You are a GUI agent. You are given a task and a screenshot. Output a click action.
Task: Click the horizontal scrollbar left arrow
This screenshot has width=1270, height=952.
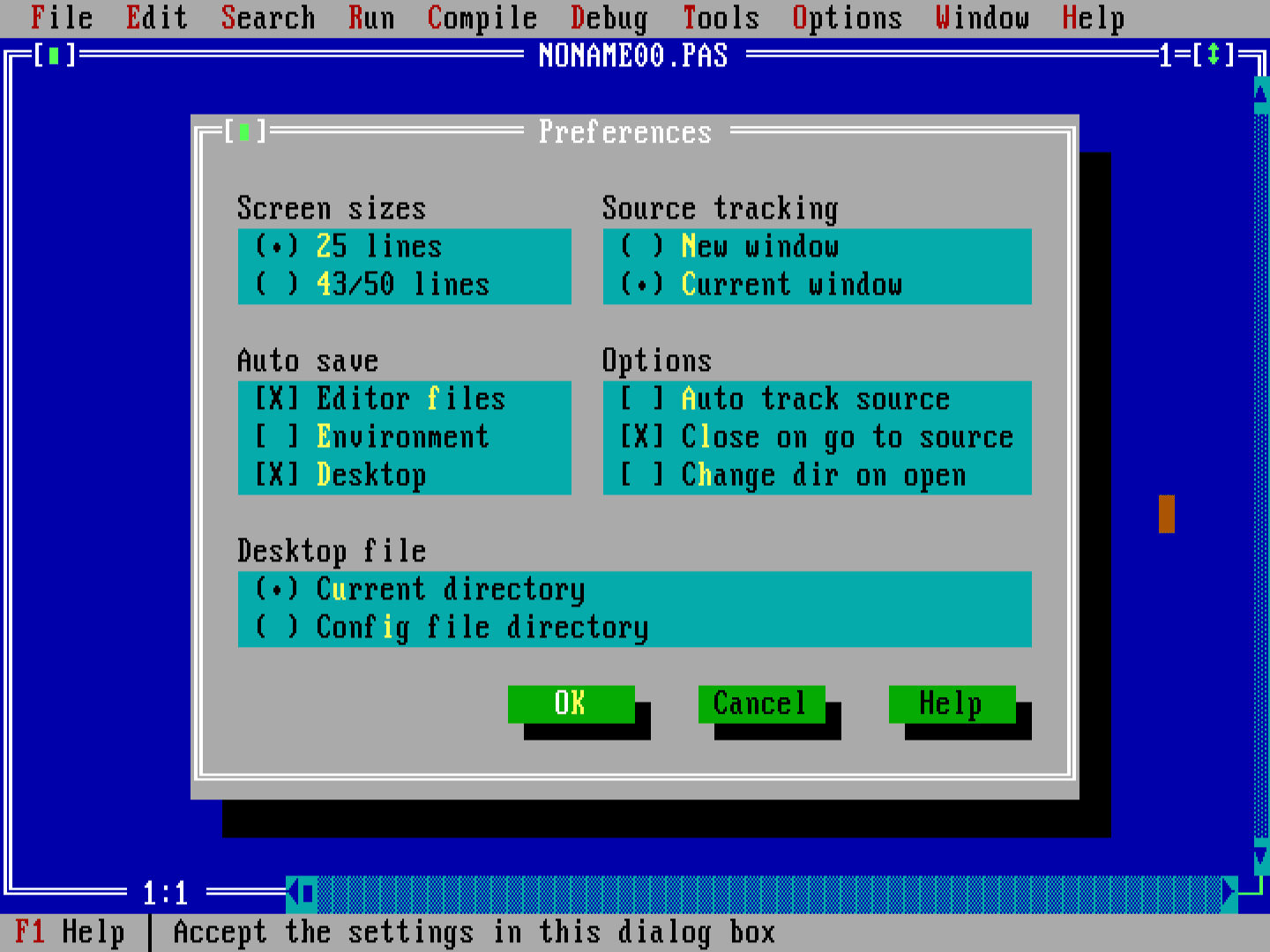[x=294, y=894]
